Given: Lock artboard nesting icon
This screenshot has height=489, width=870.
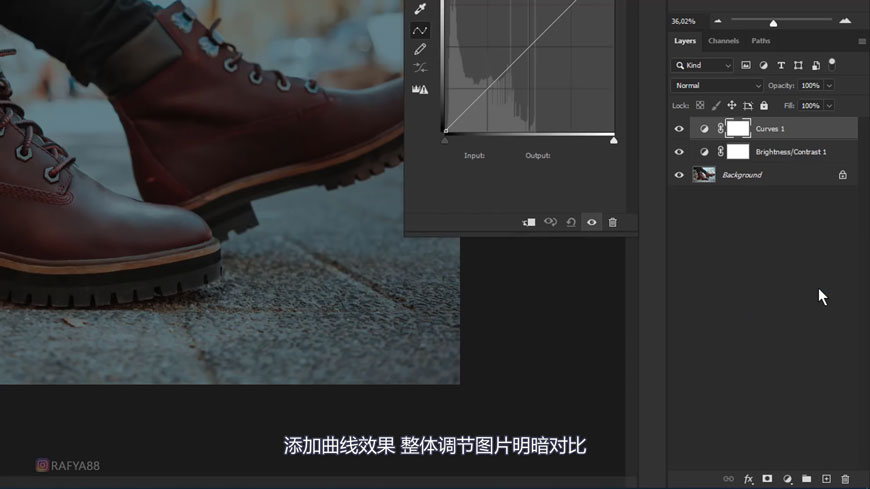Looking at the screenshot, I should coord(748,105).
